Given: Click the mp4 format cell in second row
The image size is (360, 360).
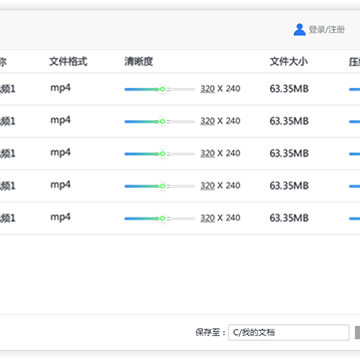Looking at the screenshot, I should (61, 121).
